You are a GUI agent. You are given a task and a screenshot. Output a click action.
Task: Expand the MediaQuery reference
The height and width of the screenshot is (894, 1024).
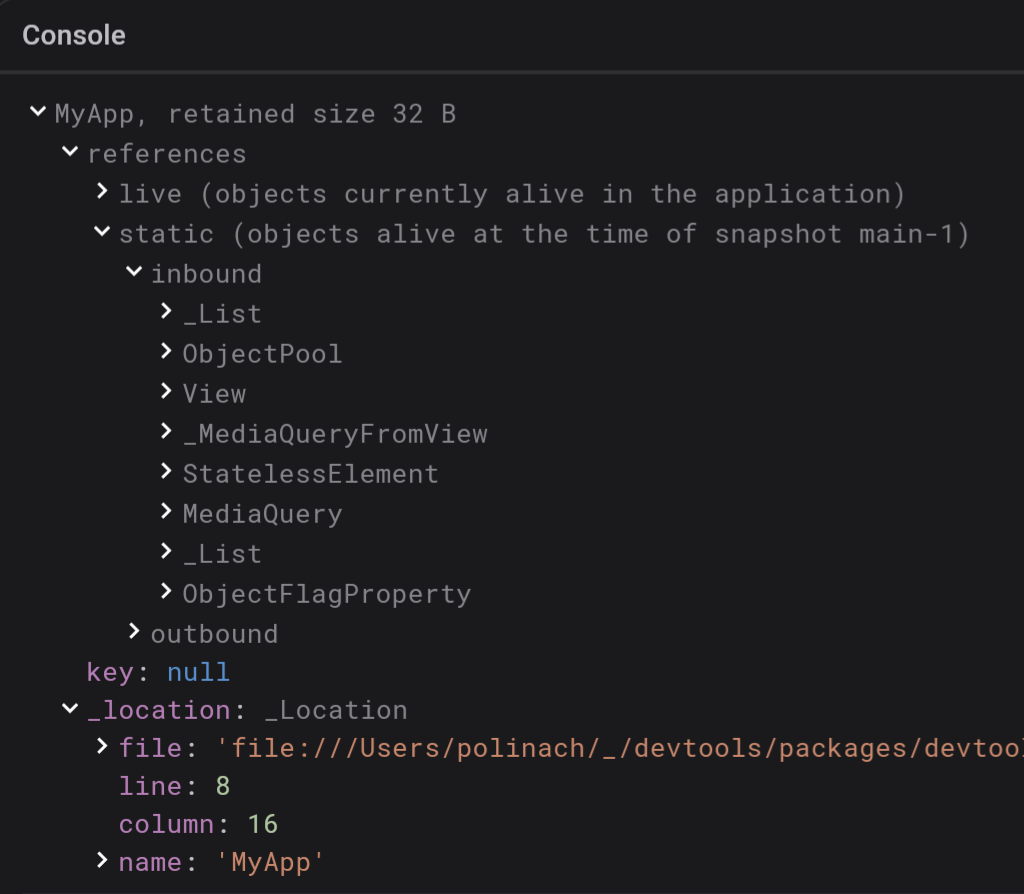pos(166,512)
